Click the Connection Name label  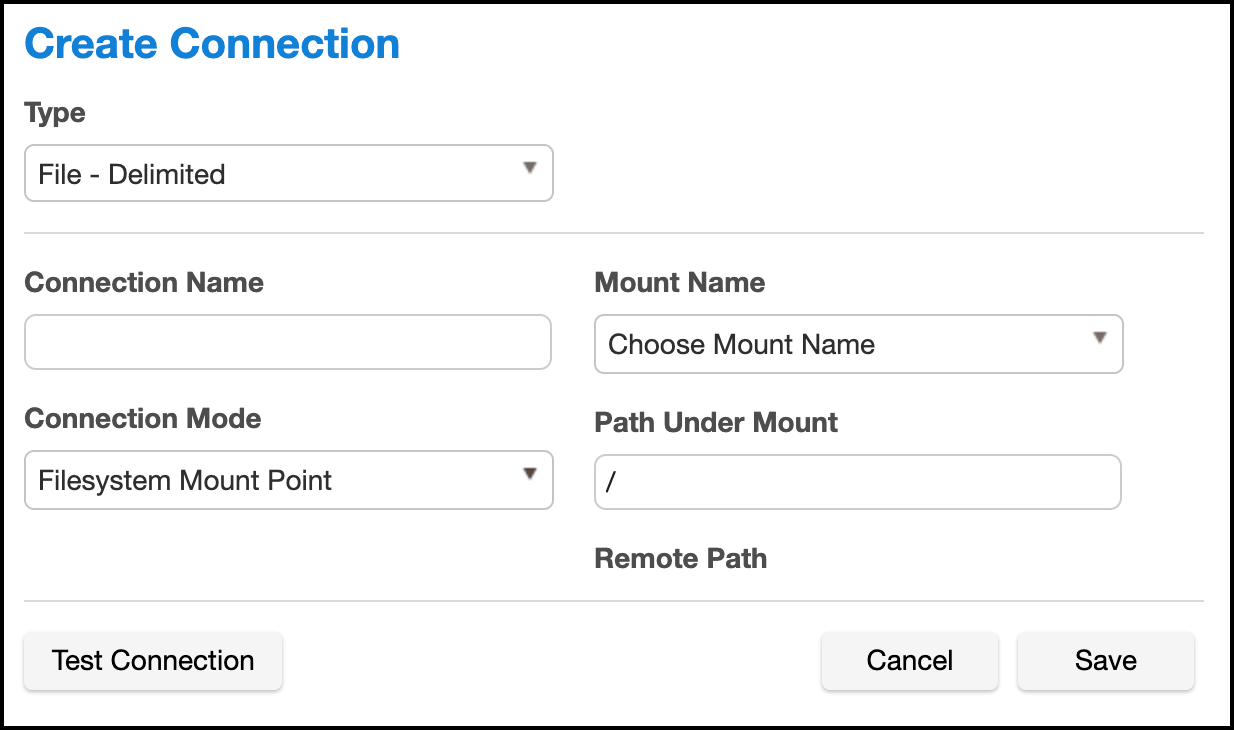tap(144, 283)
